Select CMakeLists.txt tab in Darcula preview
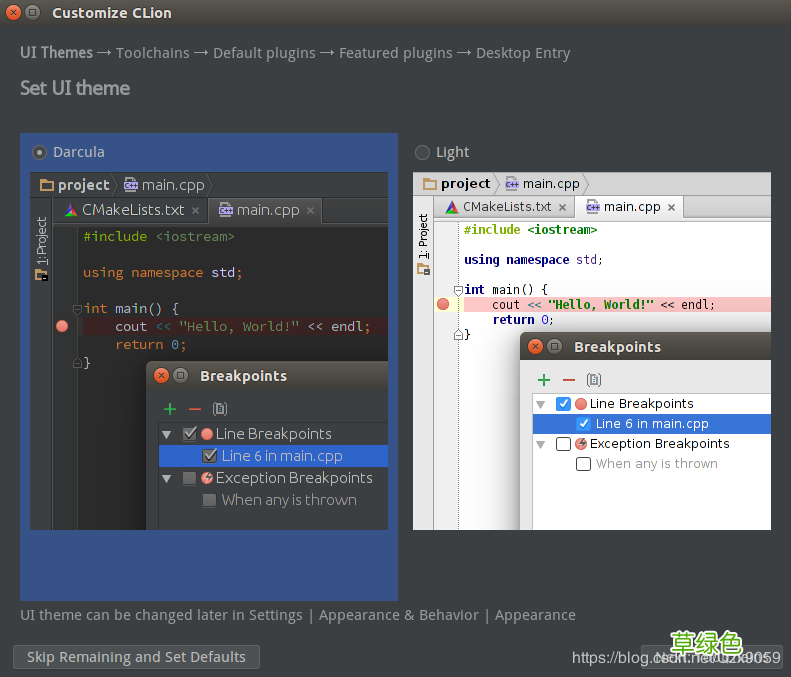The width and height of the screenshot is (791, 677). coord(133,210)
